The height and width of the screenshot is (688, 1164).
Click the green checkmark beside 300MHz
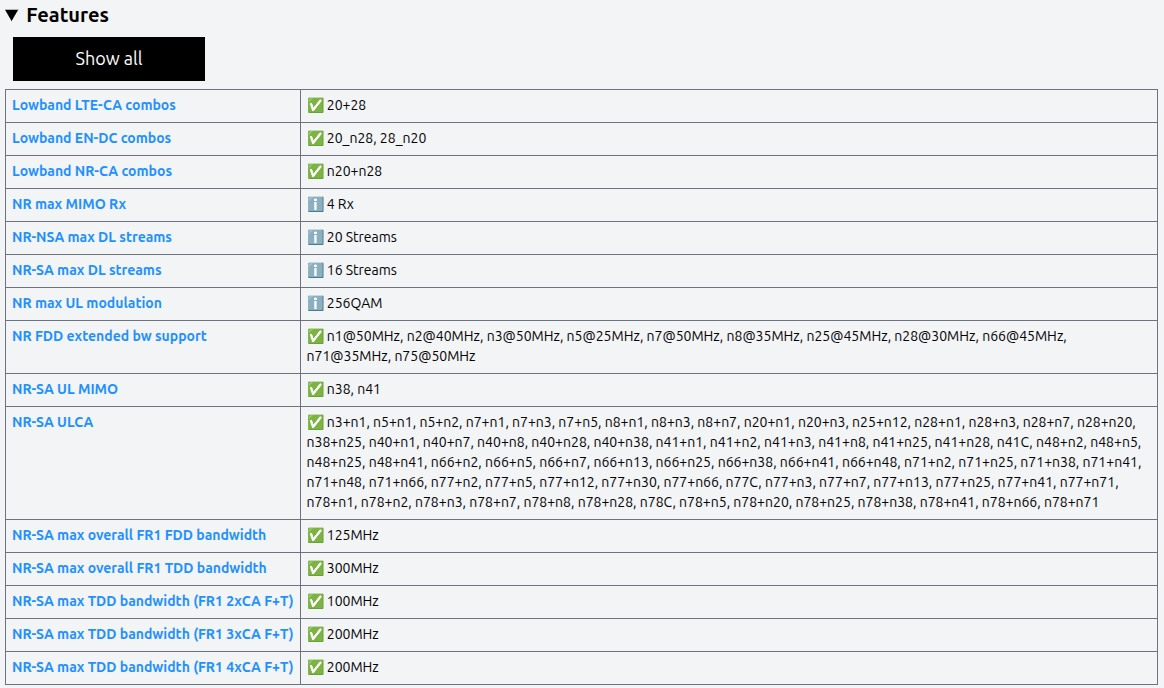pos(315,568)
